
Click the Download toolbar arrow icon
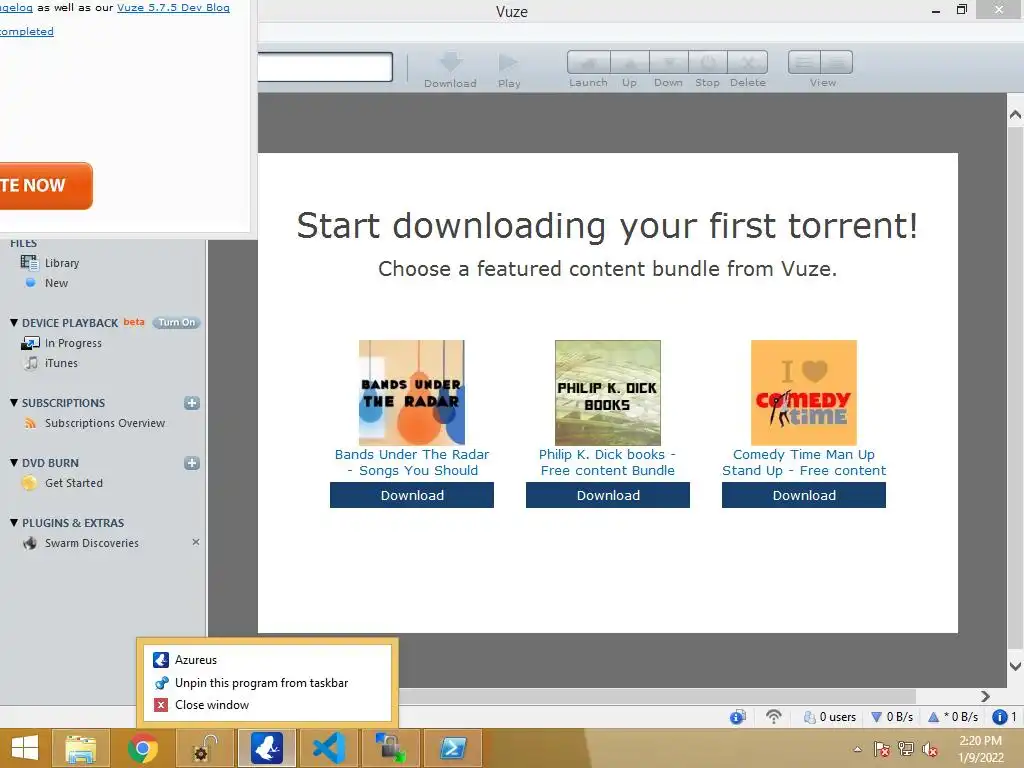(x=451, y=62)
